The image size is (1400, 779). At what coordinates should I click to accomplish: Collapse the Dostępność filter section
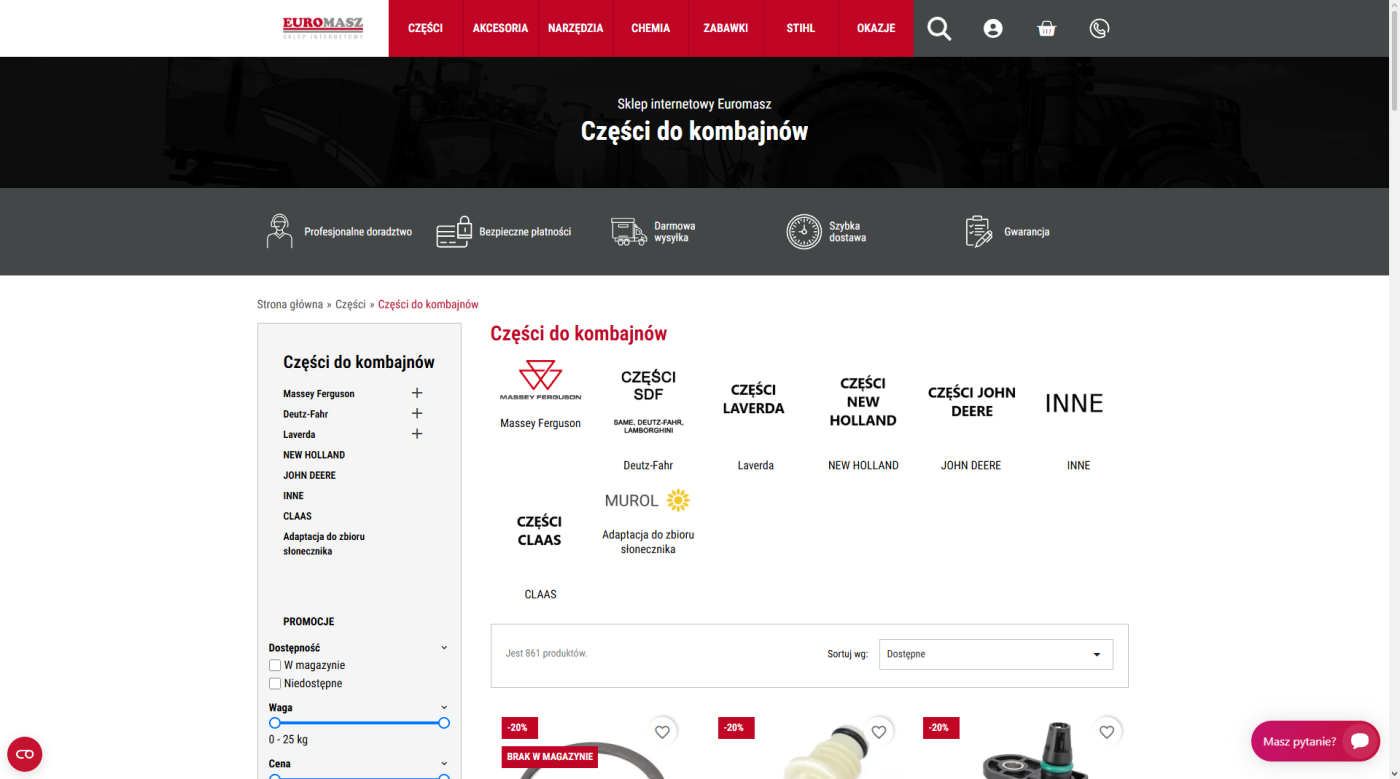tap(444, 648)
